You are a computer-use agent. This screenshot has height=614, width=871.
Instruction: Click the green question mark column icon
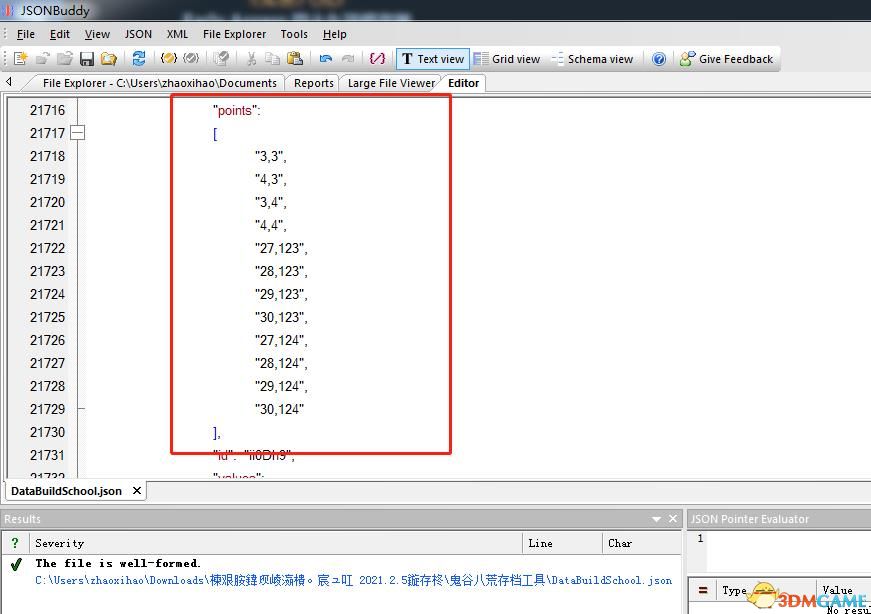click(x=15, y=543)
